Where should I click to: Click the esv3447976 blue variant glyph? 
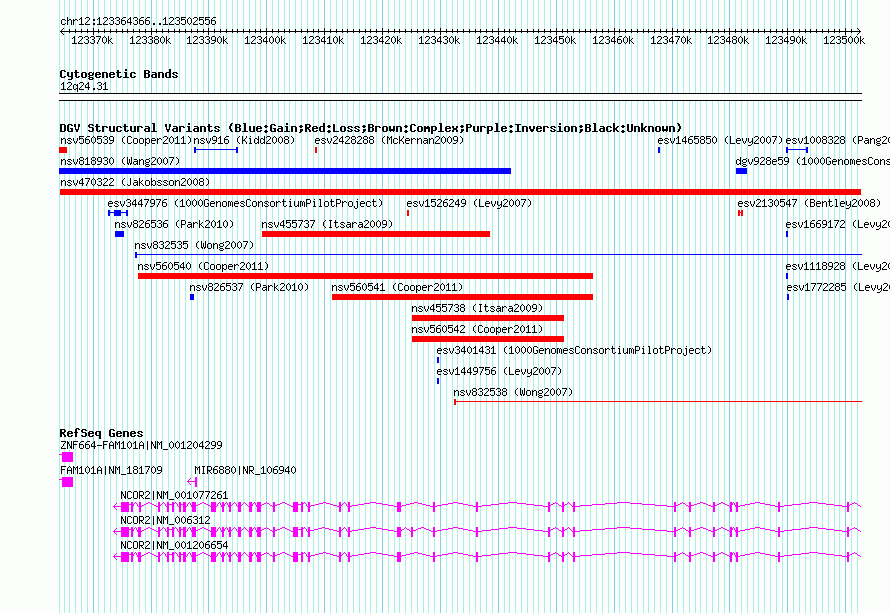tap(118, 213)
